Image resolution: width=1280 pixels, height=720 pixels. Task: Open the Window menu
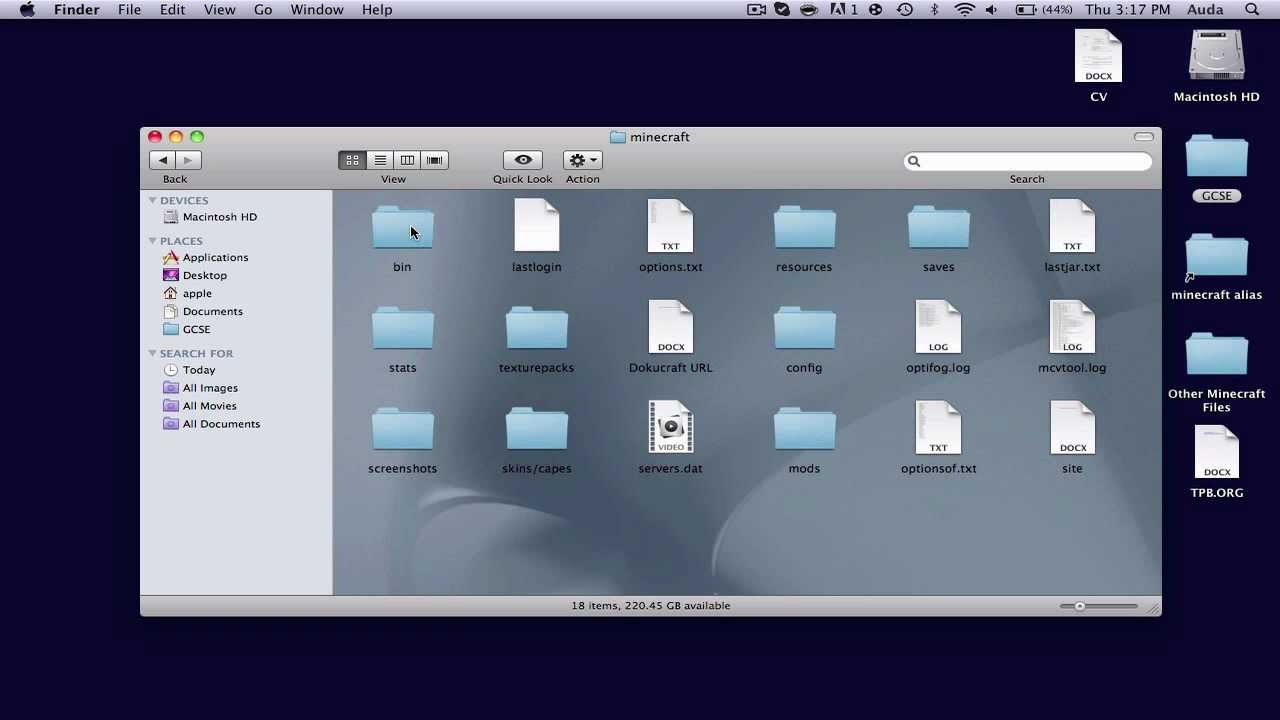pyautogui.click(x=317, y=10)
